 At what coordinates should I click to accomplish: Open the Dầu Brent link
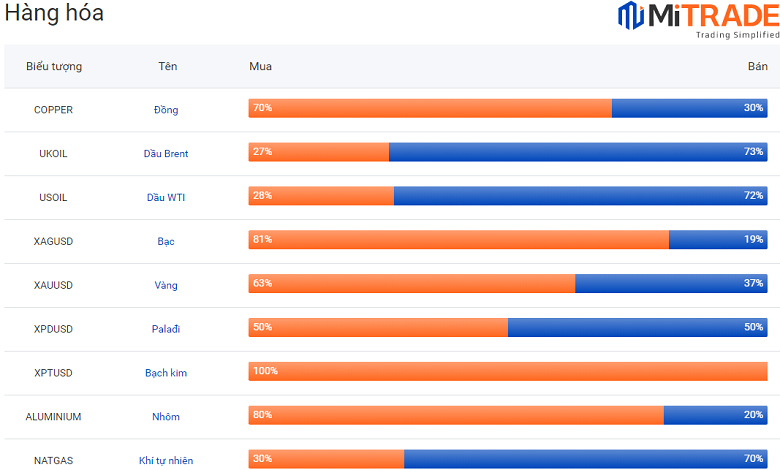tap(166, 154)
